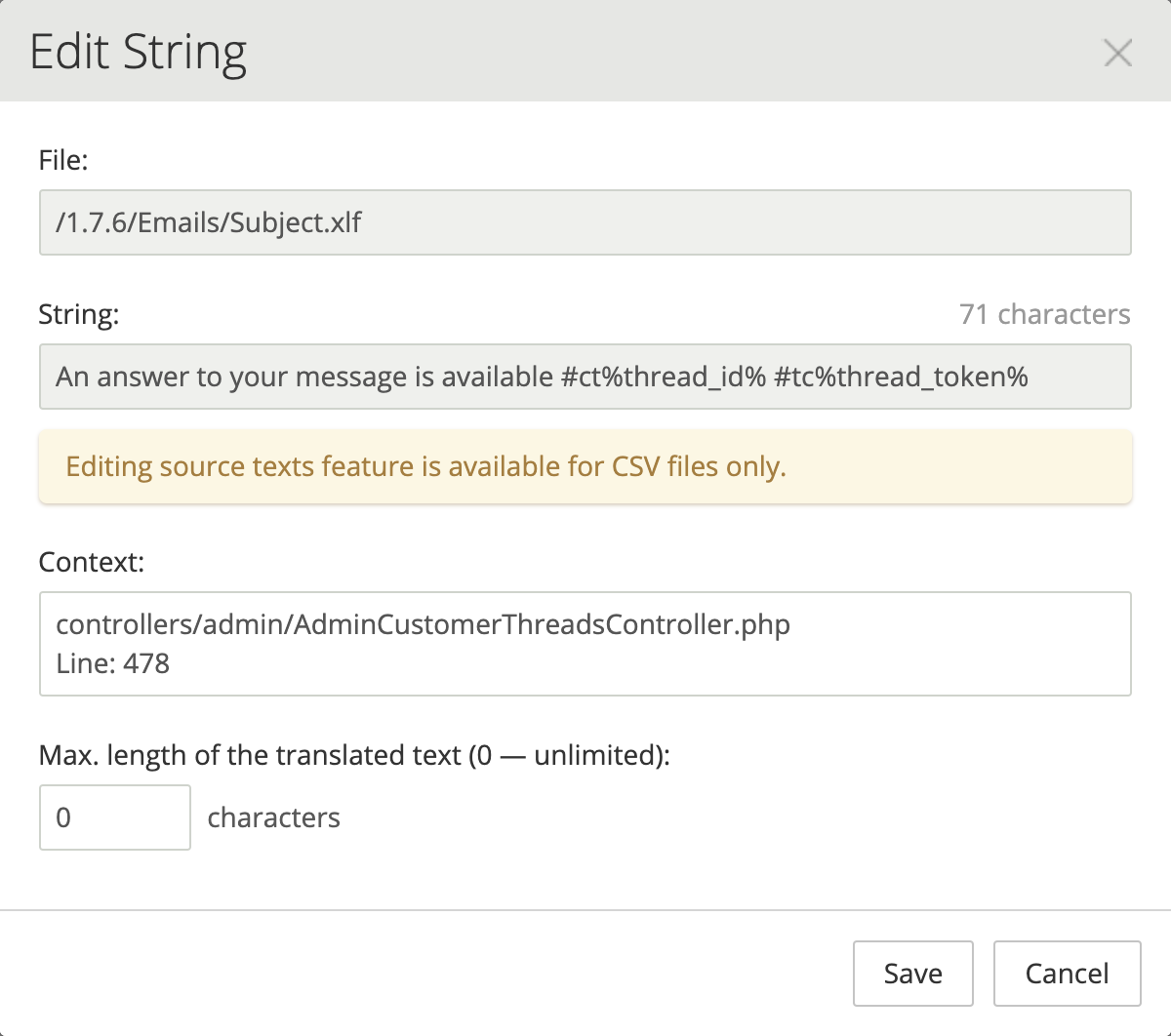This screenshot has height=1036, width=1171.
Task: Click the CSV-only editing warning banner
Action: coord(585,466)
